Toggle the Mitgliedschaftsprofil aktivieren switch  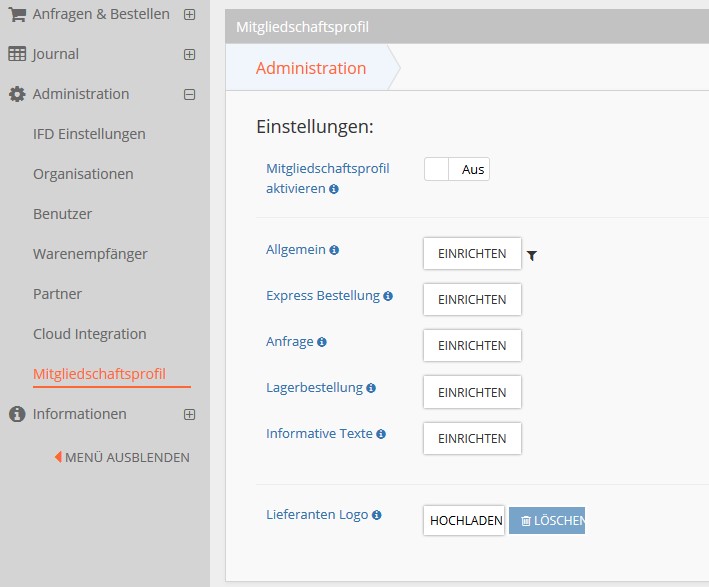[x=457, y=169]
